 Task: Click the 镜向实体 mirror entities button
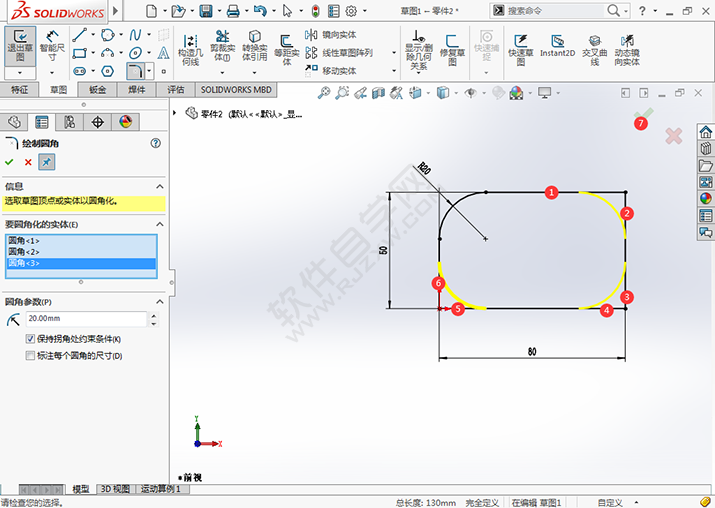click(x=338, y=35)
